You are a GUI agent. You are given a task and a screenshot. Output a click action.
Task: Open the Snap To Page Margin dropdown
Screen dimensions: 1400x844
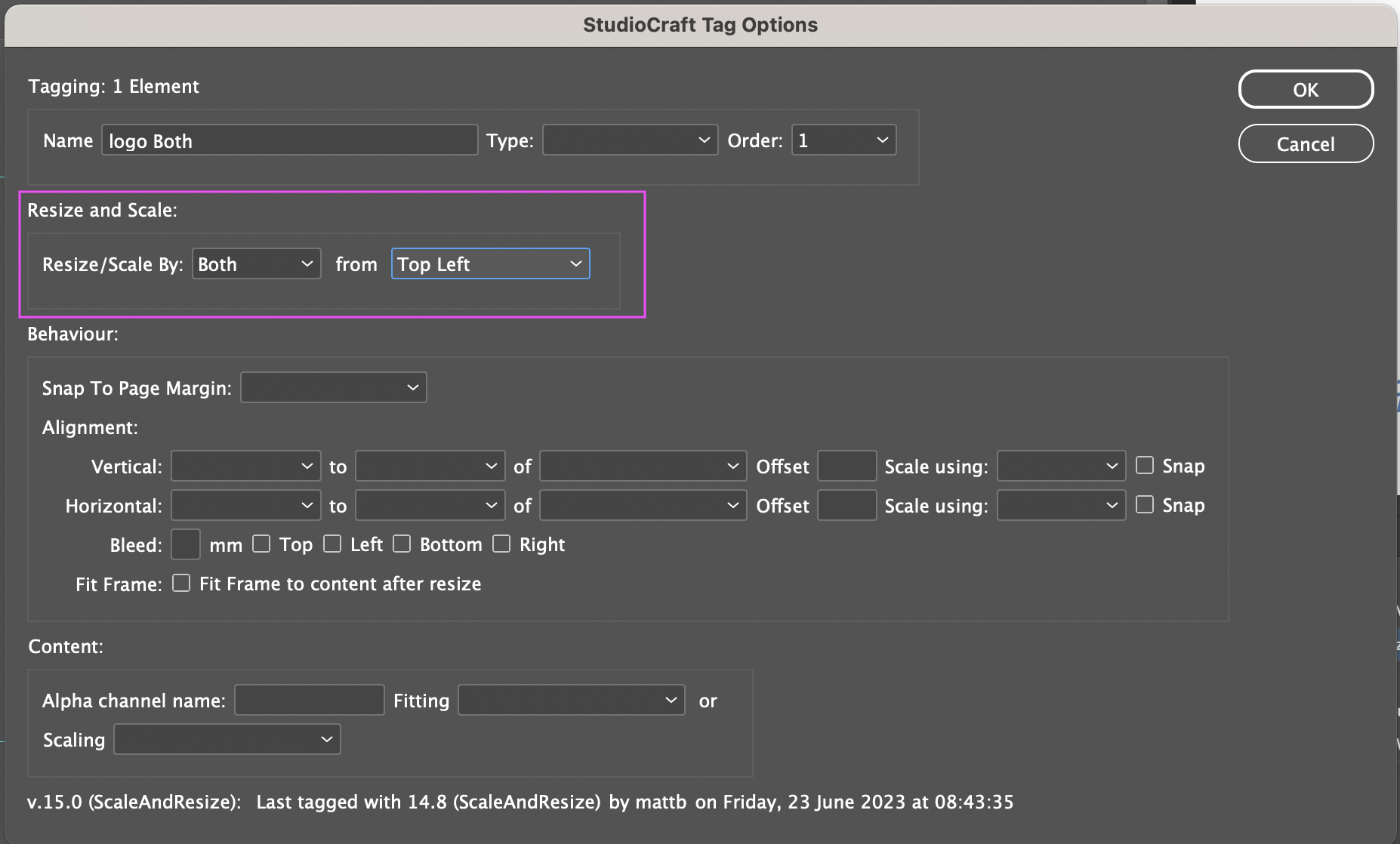pos(334,387)
